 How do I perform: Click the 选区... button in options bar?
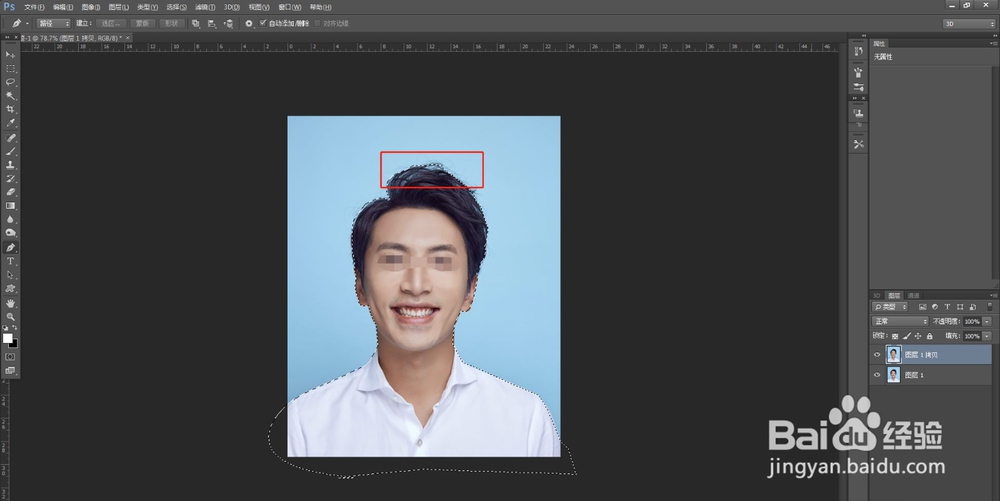(110, 22)
